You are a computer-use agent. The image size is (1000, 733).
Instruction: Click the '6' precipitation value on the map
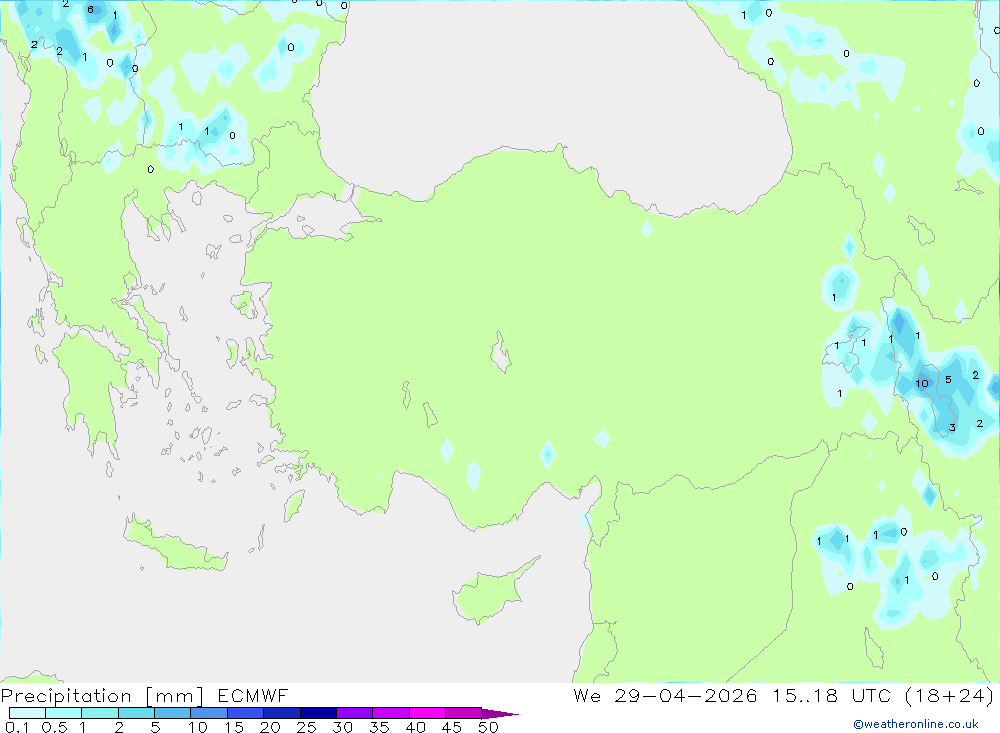91,10
